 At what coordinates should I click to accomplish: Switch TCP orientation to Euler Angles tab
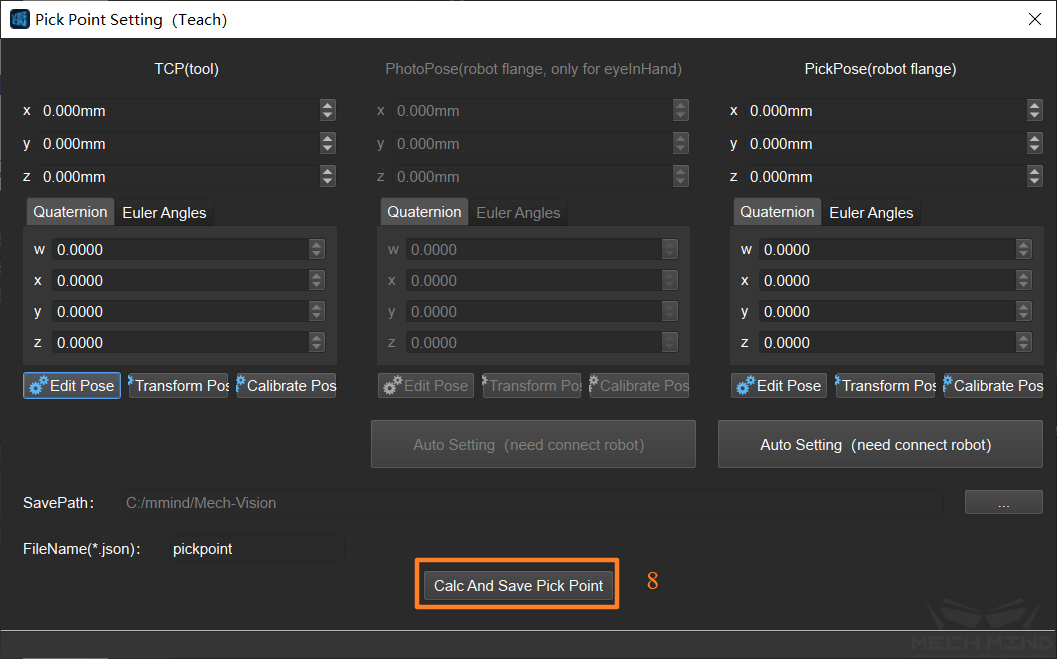coord(164,213)
